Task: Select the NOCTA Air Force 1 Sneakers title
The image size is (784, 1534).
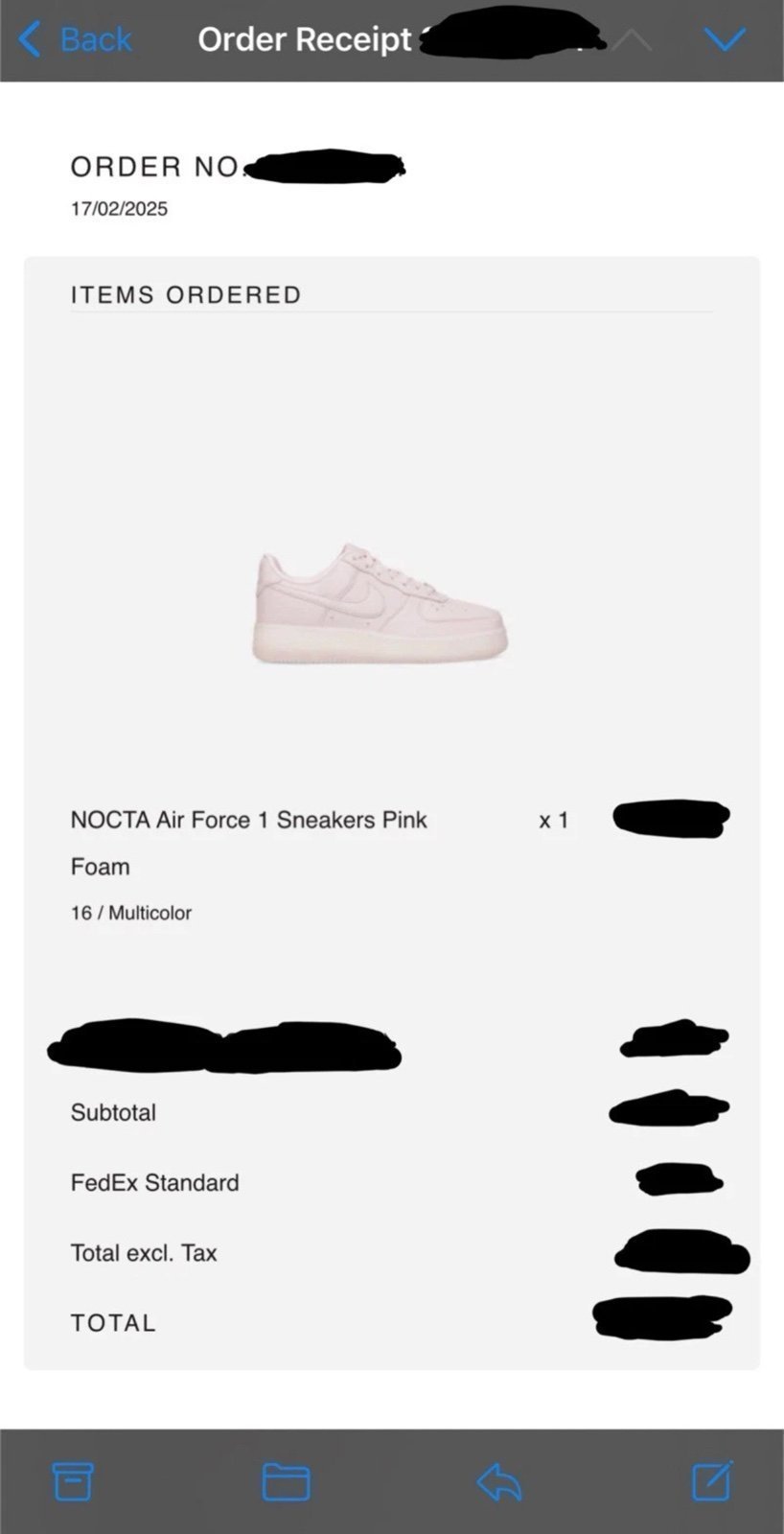Action: tap(248, 820)
